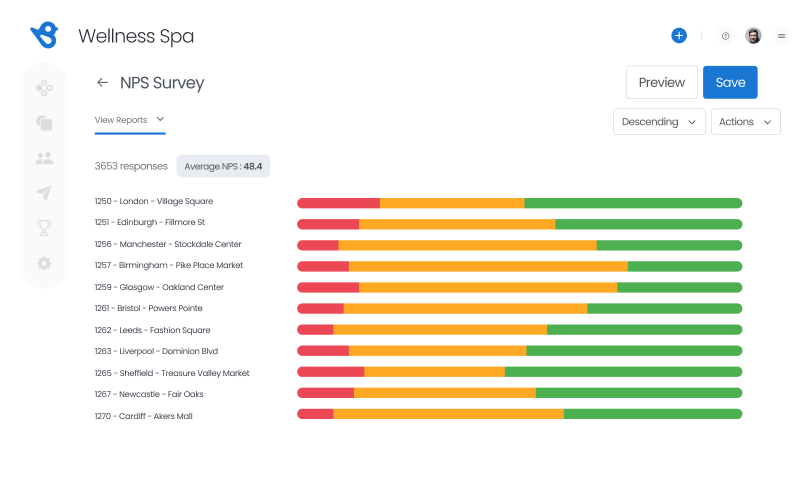
Task: Open the contacts people sidebar icon
Action: tap(44, 158)
